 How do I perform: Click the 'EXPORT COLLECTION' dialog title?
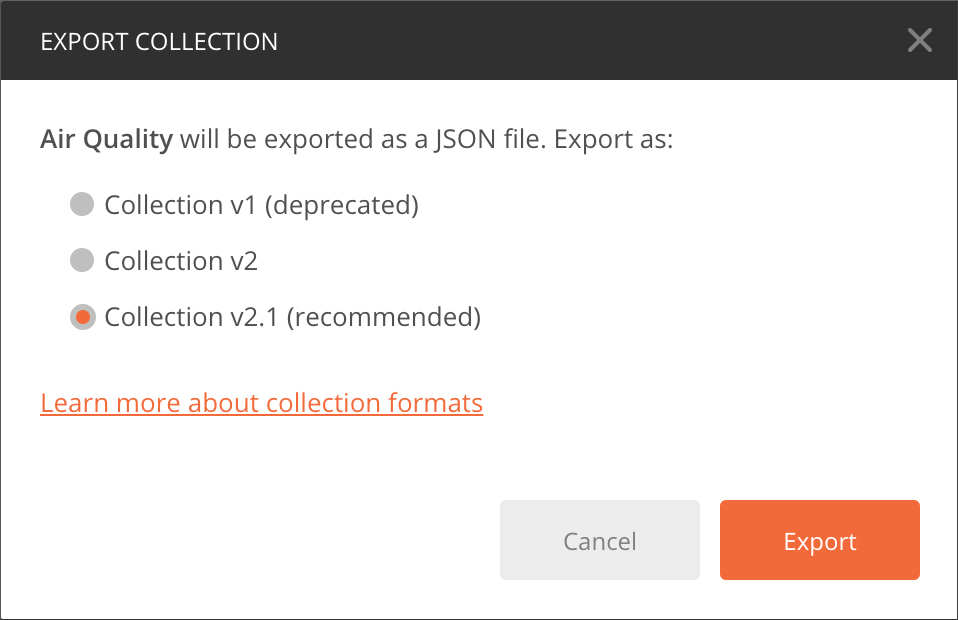159,42
